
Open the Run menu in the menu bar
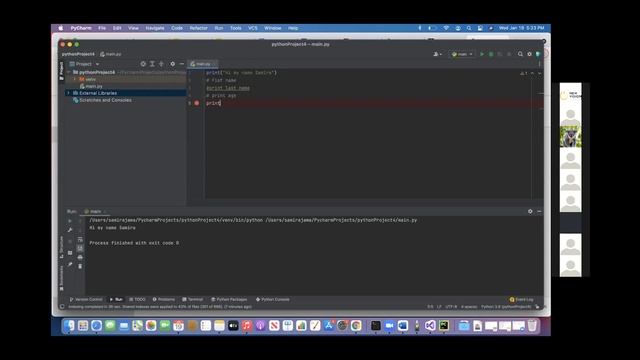(219, 28)
